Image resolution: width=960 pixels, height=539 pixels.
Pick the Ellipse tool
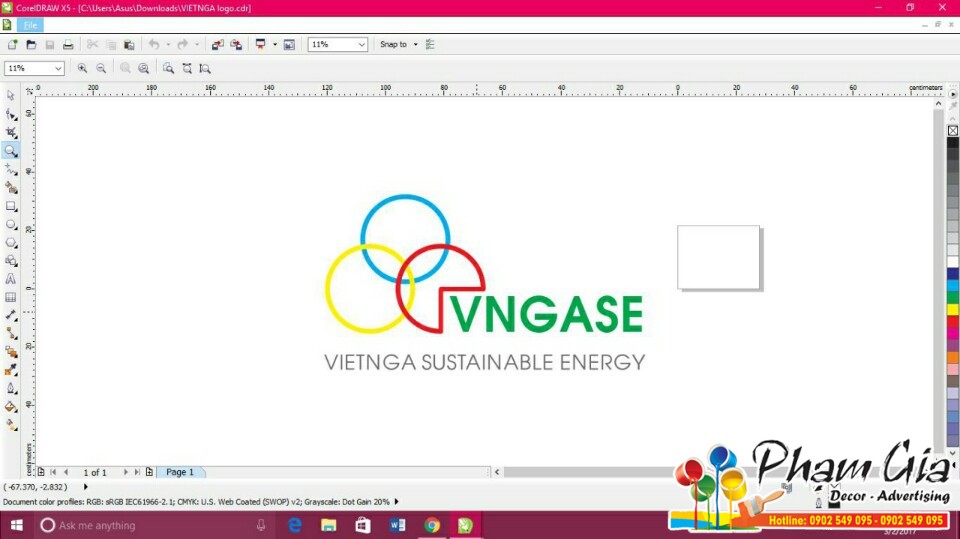(11, 224)
